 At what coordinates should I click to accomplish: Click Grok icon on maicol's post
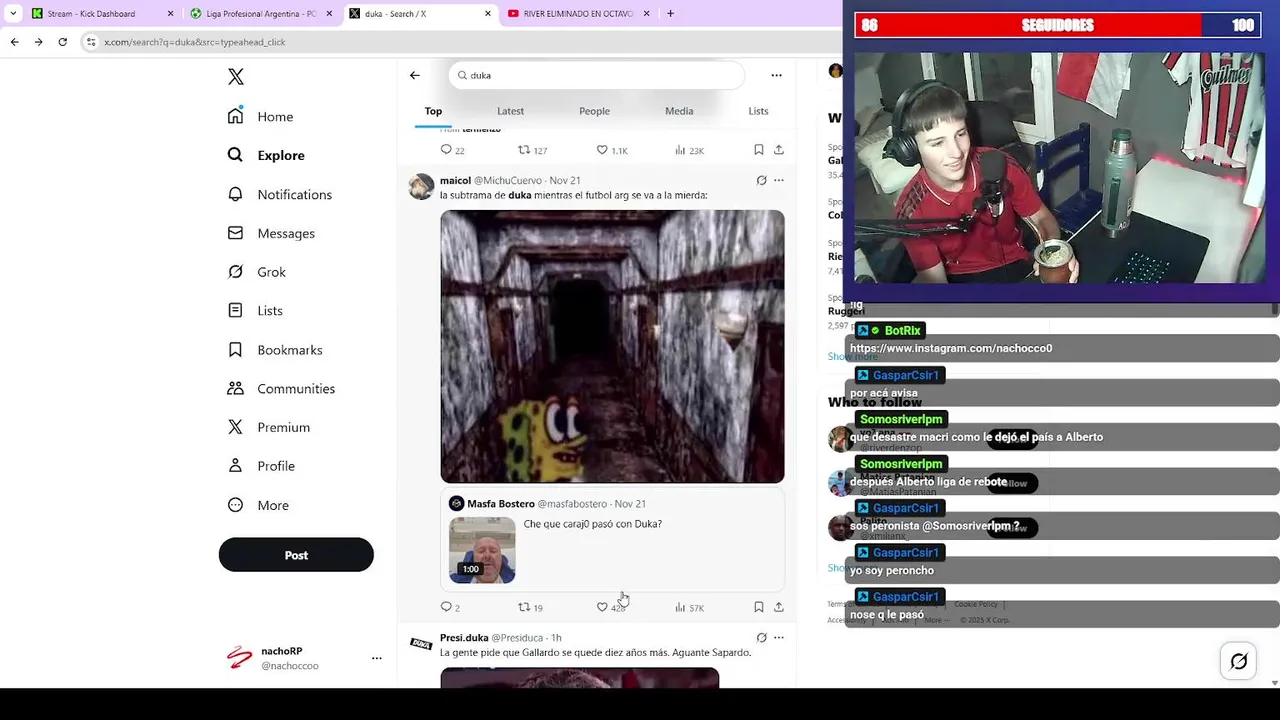click(x=761, y=180)
